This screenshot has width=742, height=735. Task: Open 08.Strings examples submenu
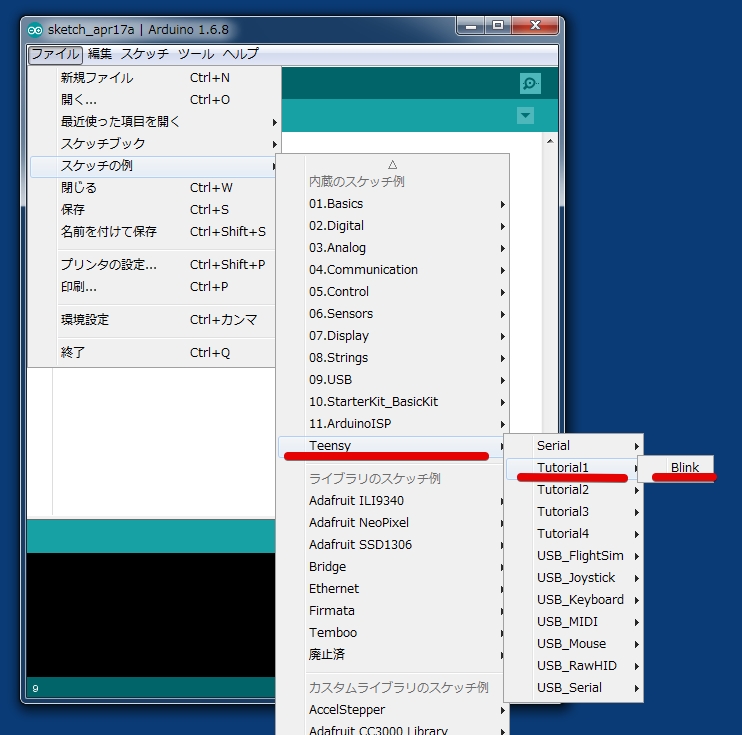[393, 358]
